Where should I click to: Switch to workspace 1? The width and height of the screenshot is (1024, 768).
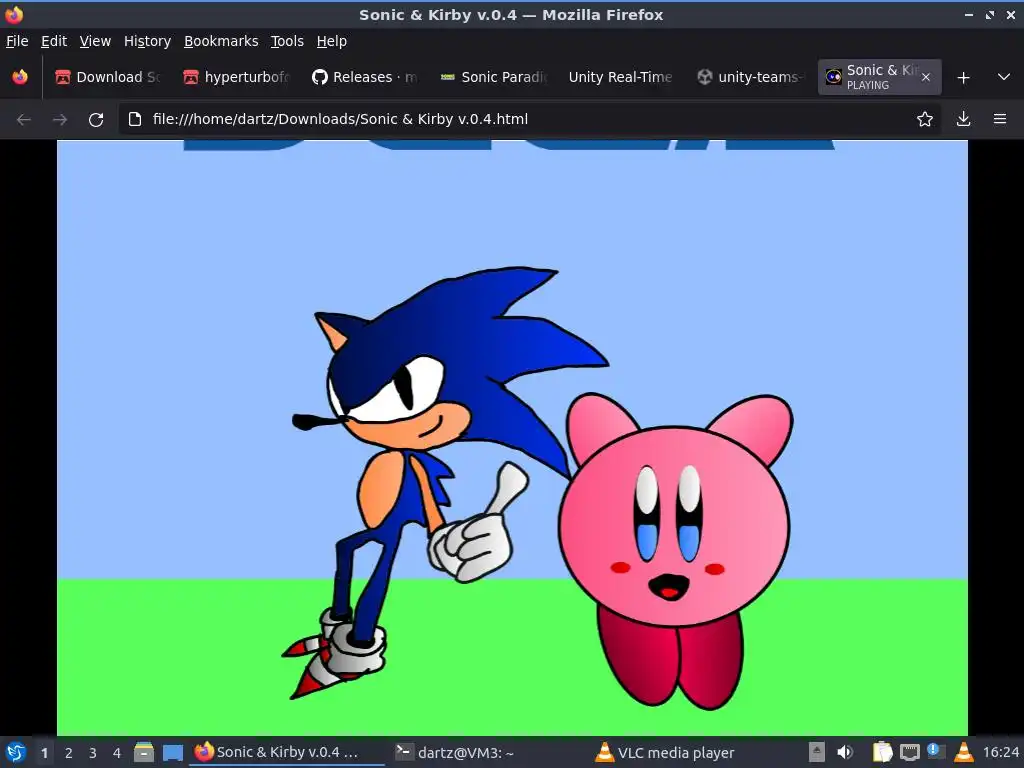pos(44,753)
